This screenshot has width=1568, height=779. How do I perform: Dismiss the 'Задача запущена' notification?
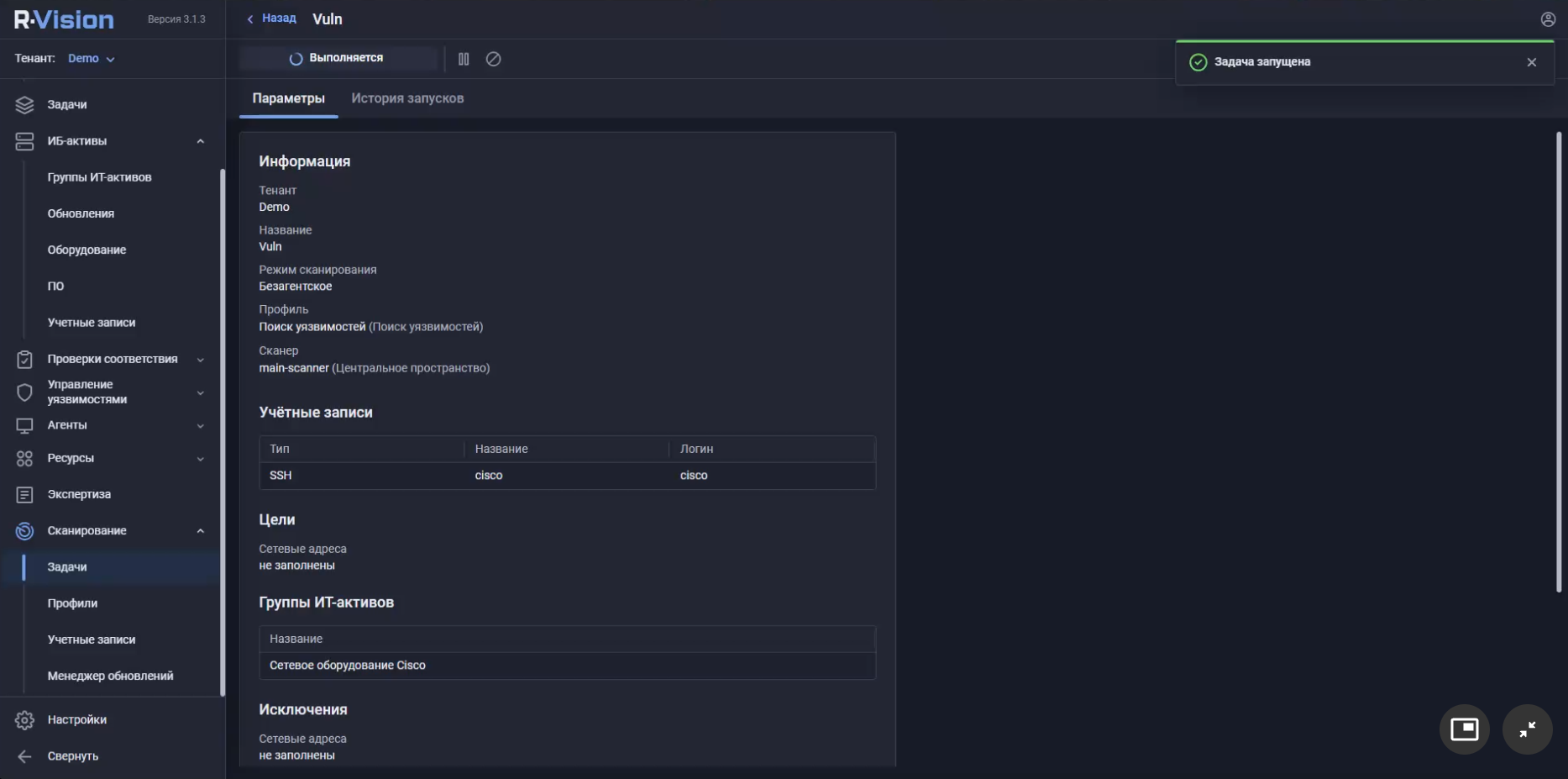tap(1531, 62)
